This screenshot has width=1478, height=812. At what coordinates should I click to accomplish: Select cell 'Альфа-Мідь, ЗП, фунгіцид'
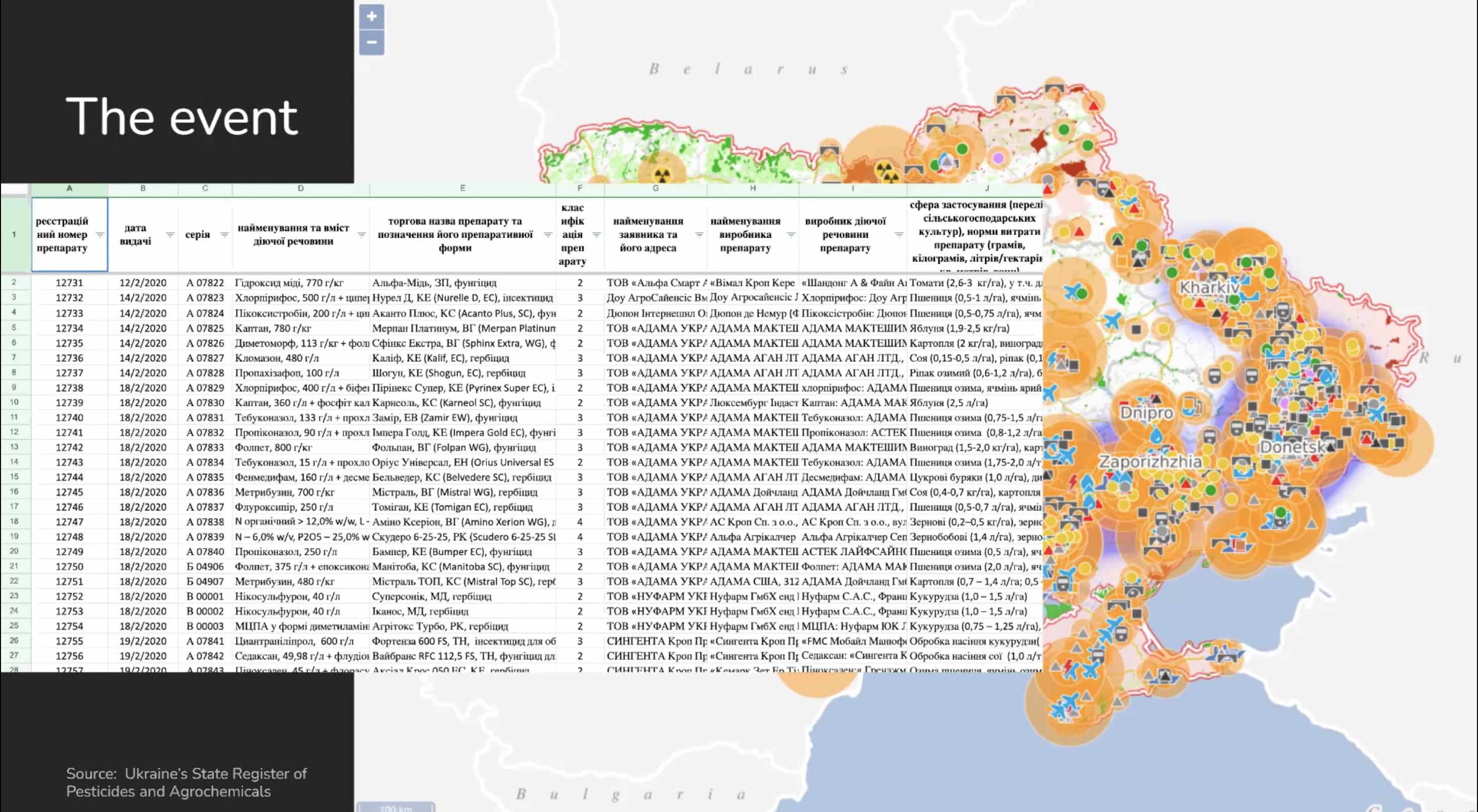pos(463,283)
